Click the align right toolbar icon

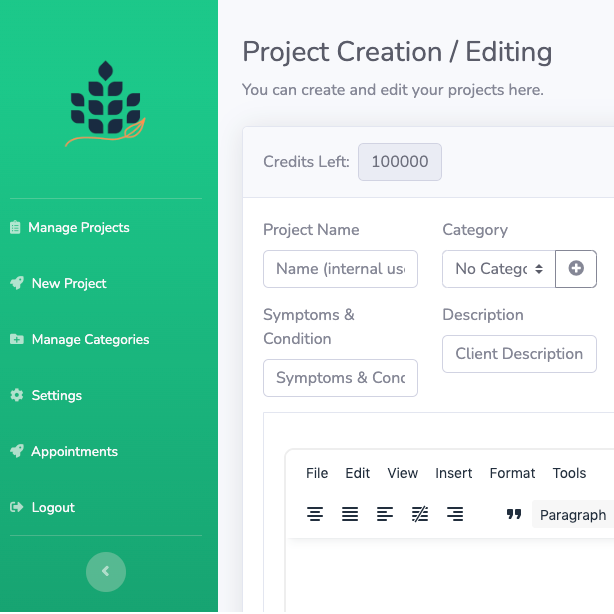pyautogui.click(x=455, y=514)
